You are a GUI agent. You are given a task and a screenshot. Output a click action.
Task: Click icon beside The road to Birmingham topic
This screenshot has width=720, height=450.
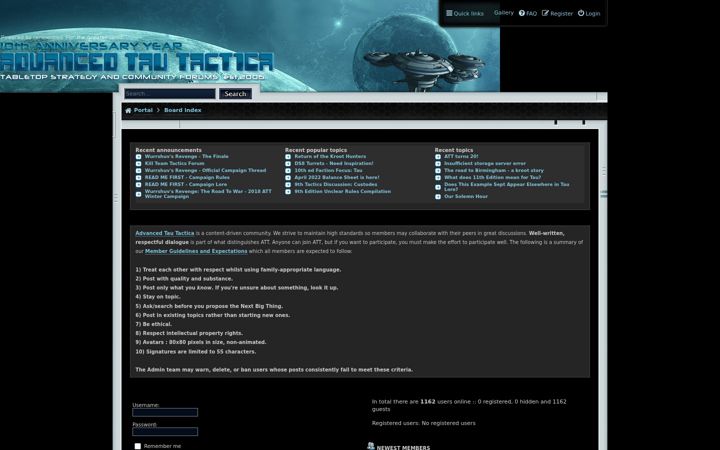(x=438, y=170)
